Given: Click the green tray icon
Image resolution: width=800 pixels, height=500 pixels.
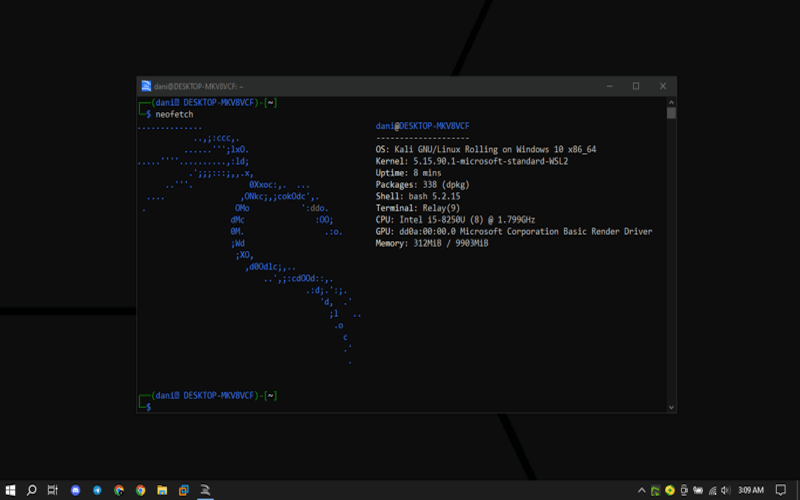Looking at the screenshot, I should coord(655,490).
